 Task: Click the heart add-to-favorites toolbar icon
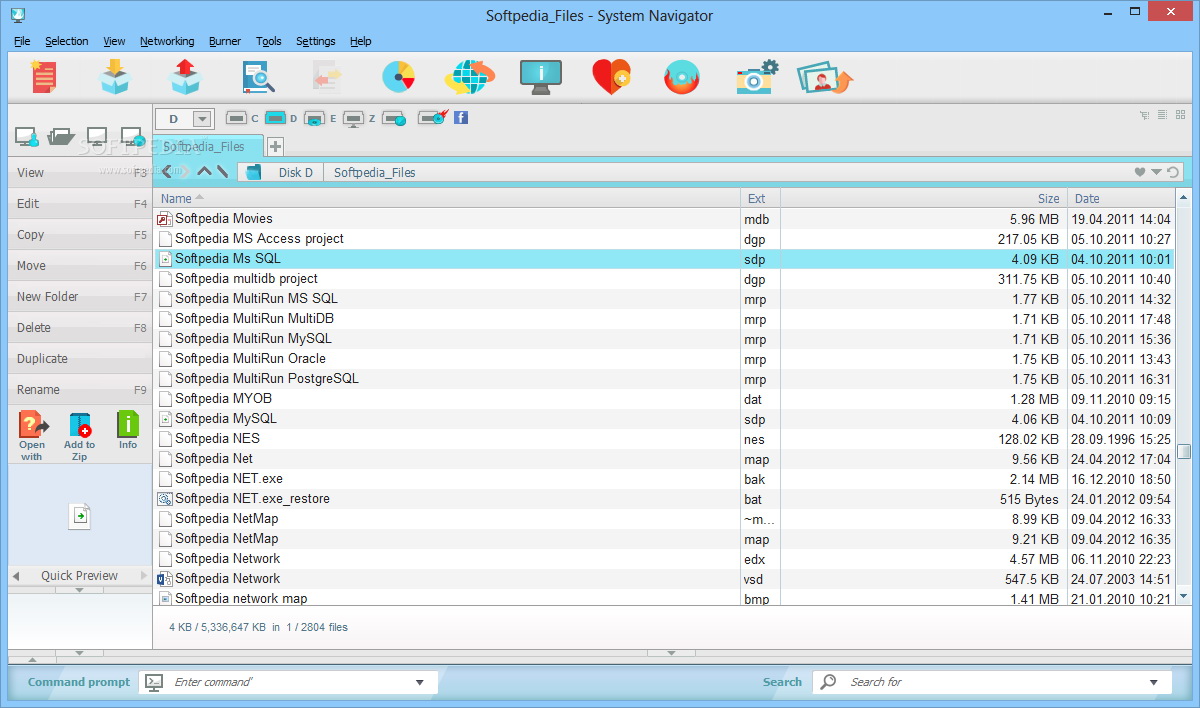(611, 77)
